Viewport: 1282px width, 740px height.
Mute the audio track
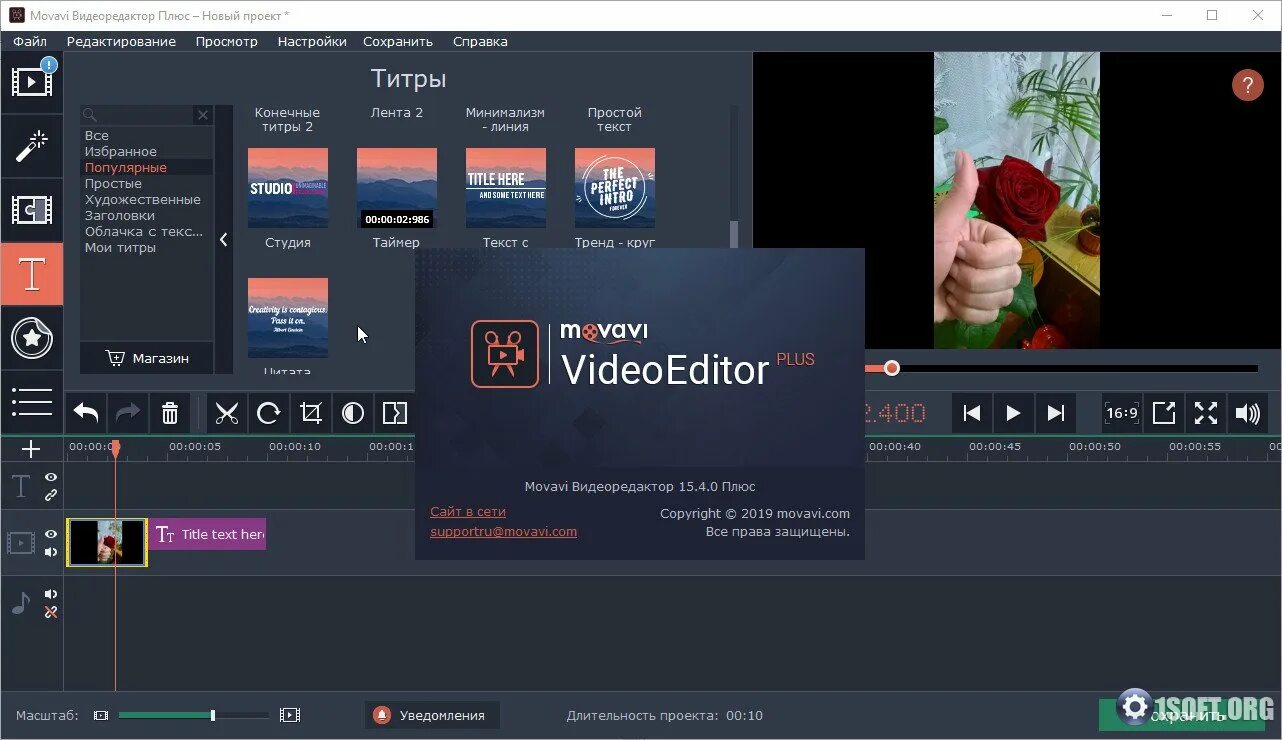(x=51, y=595)
